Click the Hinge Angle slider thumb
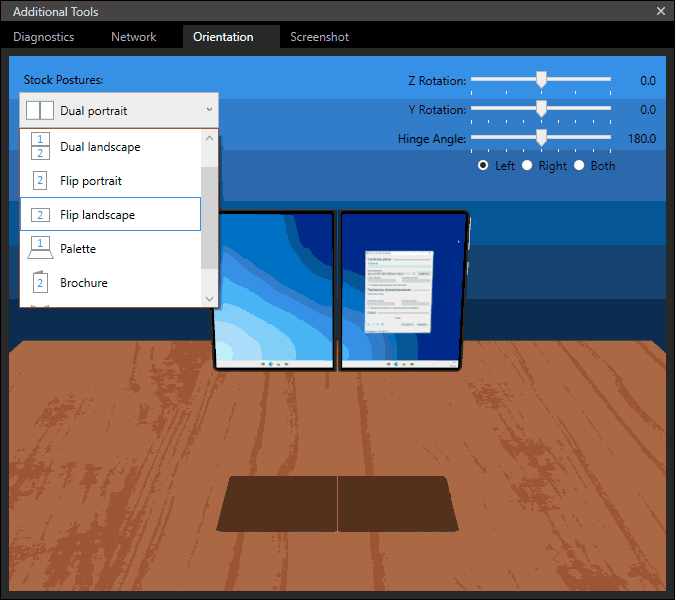 click(x=541, y=138)
